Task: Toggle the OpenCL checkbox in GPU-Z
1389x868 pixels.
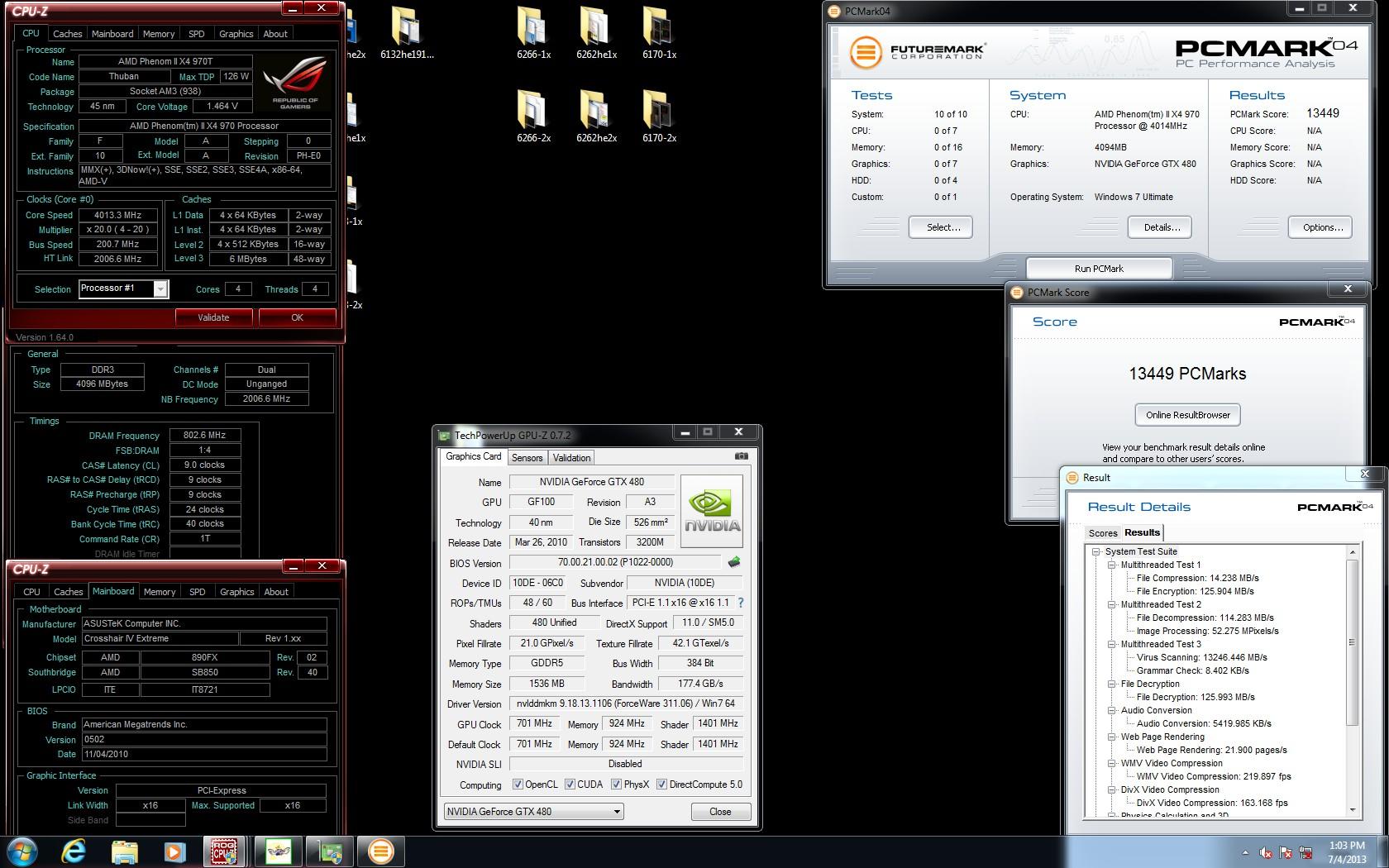Action: (x=518, y=785)
